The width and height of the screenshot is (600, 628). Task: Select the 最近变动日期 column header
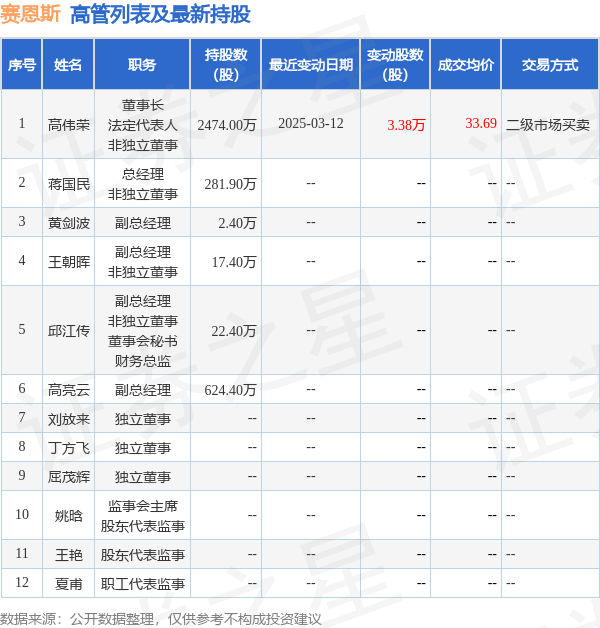tap(311, 64)
